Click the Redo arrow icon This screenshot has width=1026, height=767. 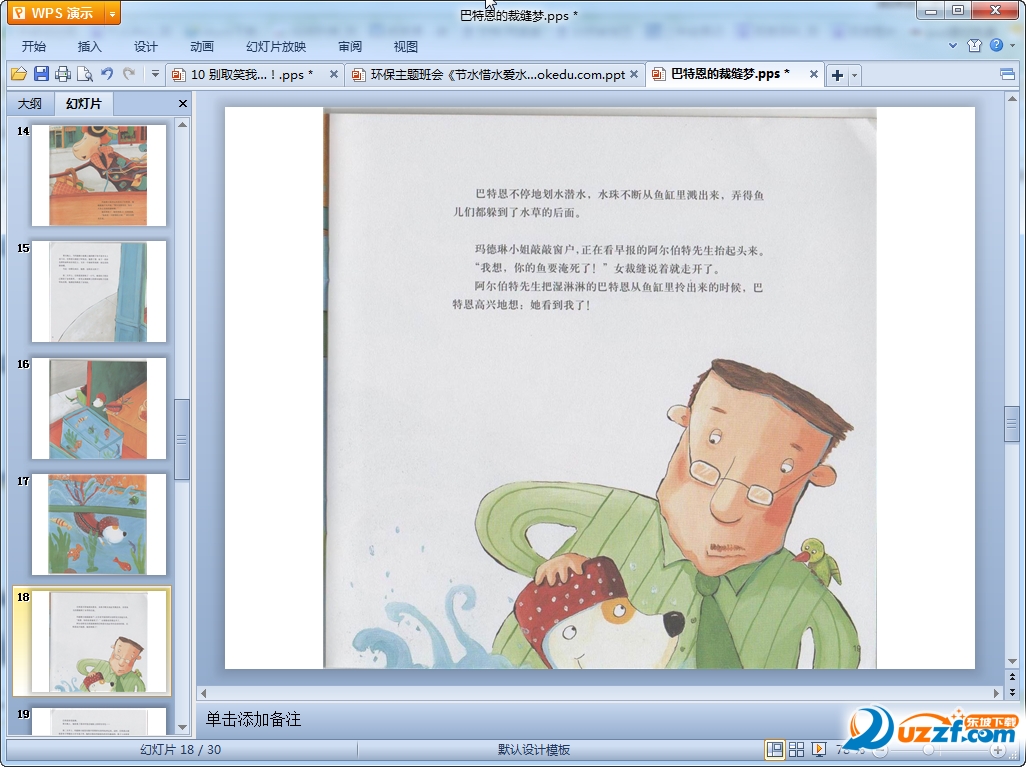click(129, 74)
